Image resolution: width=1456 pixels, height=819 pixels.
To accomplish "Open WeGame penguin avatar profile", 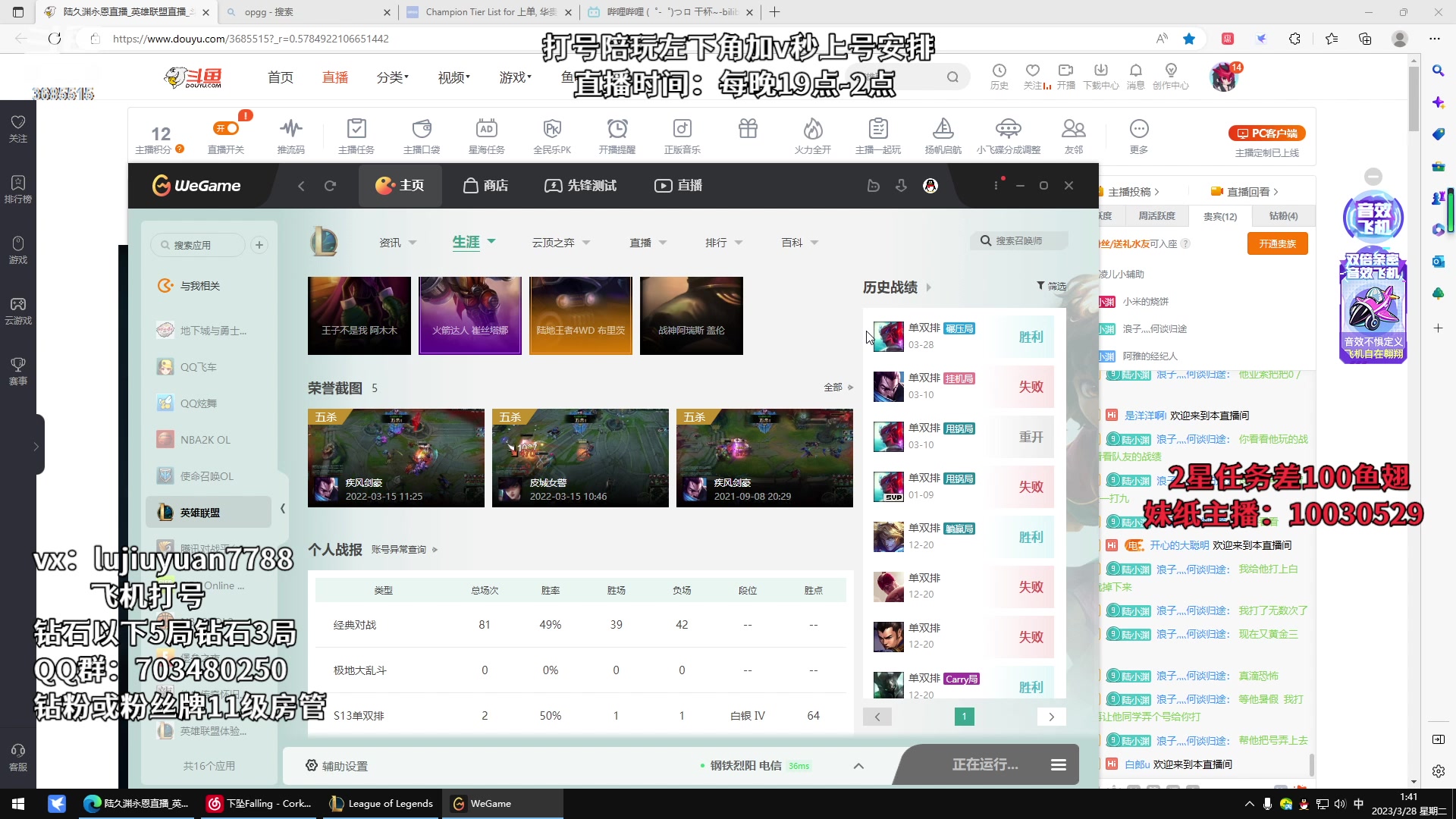I will pos(930,186).
